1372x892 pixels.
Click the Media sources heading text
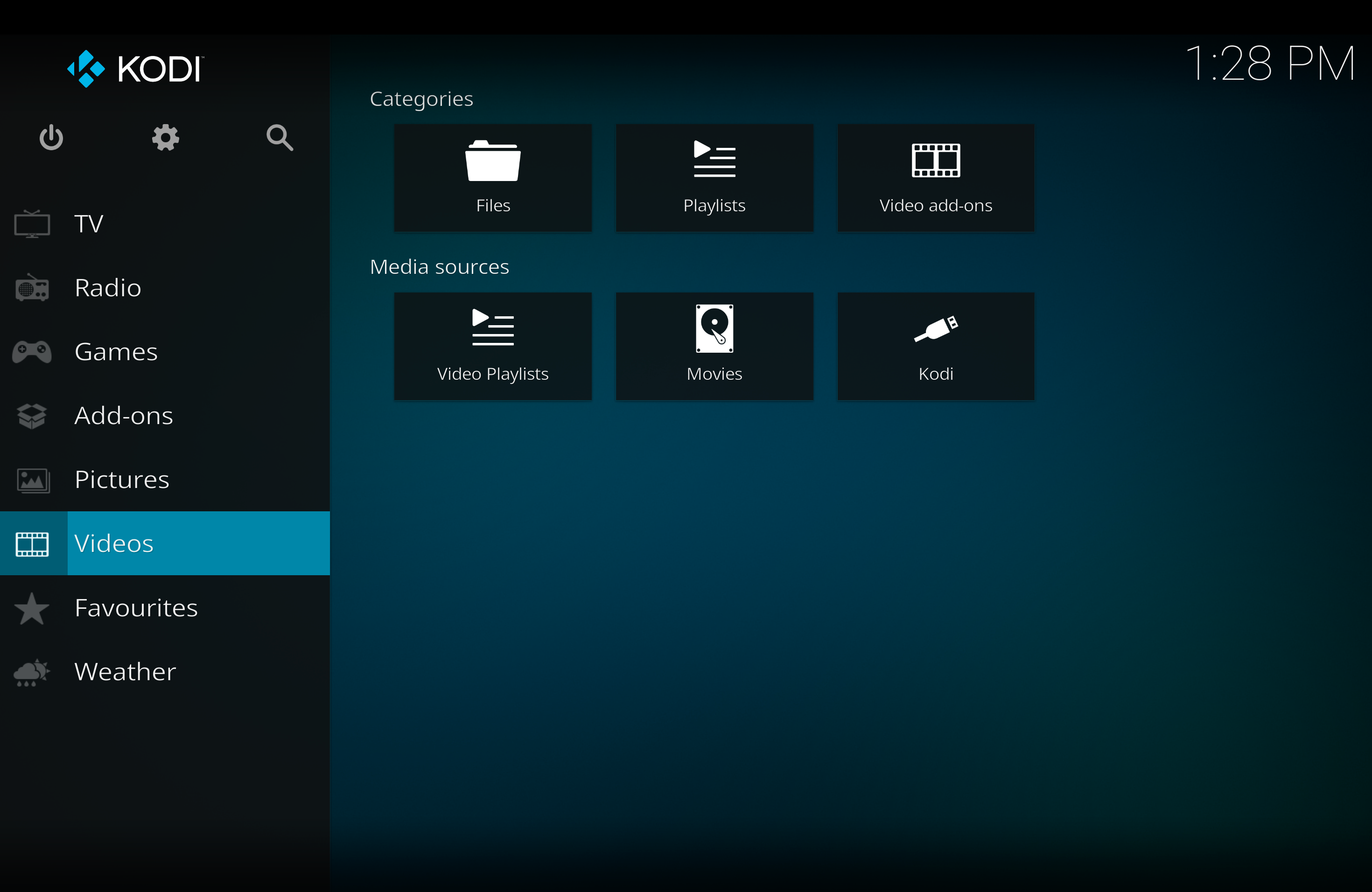click(x=439, y=267)
